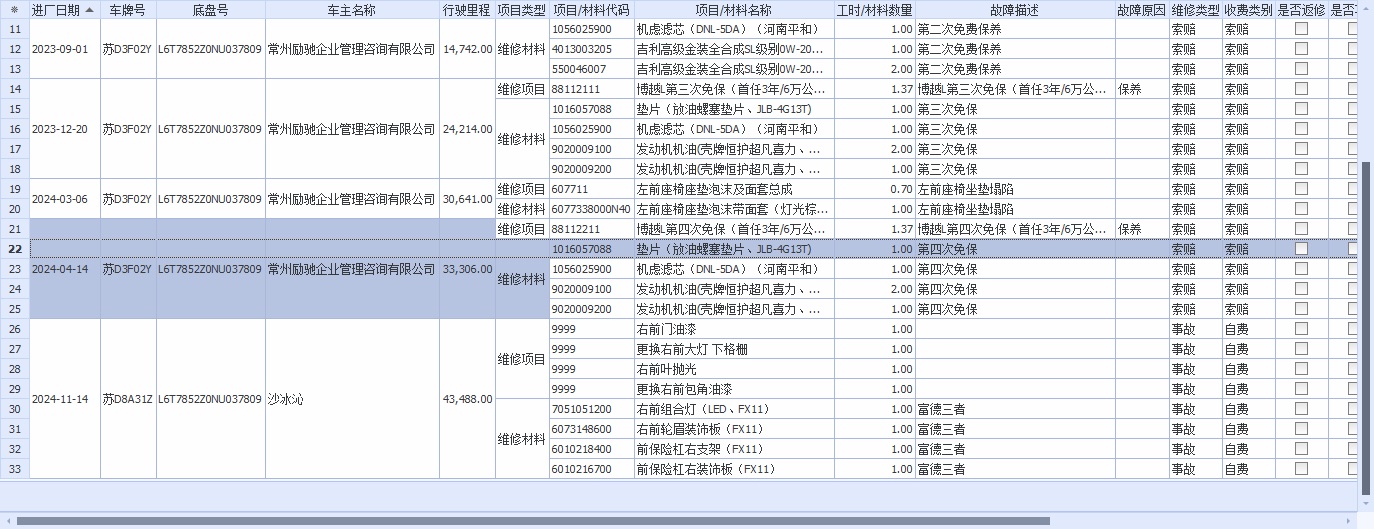This screenshot has width=1374, height=529.
Task: Check 是否返修 box in row 19
Action: point(1302,189)
